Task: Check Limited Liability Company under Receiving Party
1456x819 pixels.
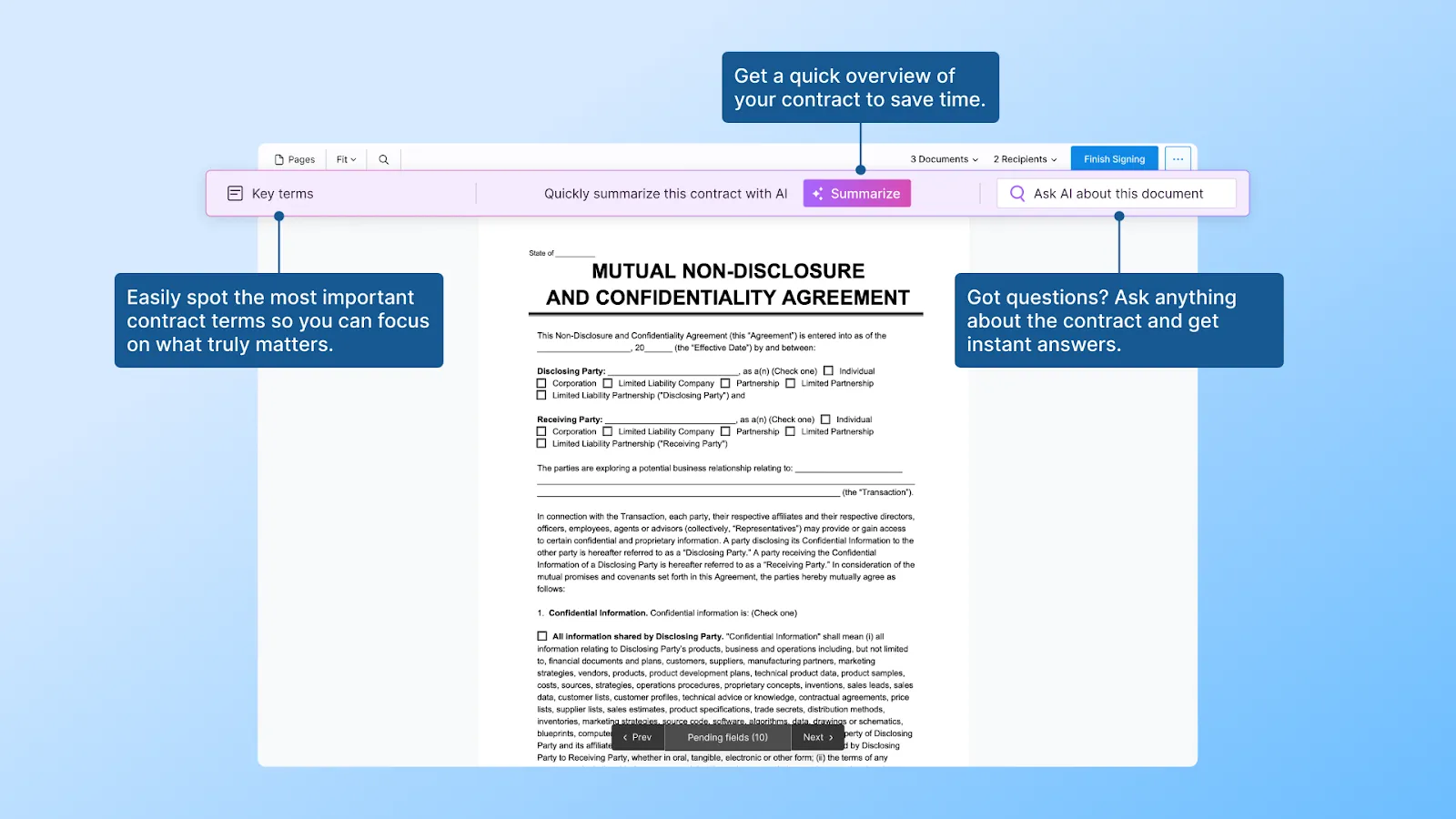Action: click(608, 431)
